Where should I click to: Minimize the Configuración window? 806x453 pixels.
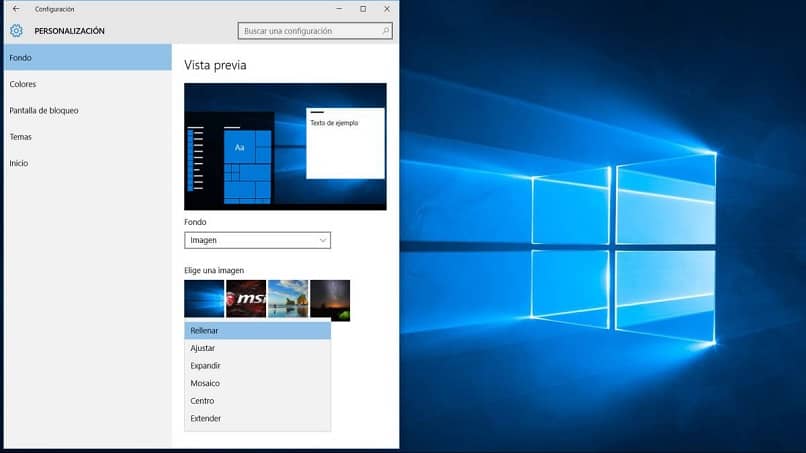339,9
